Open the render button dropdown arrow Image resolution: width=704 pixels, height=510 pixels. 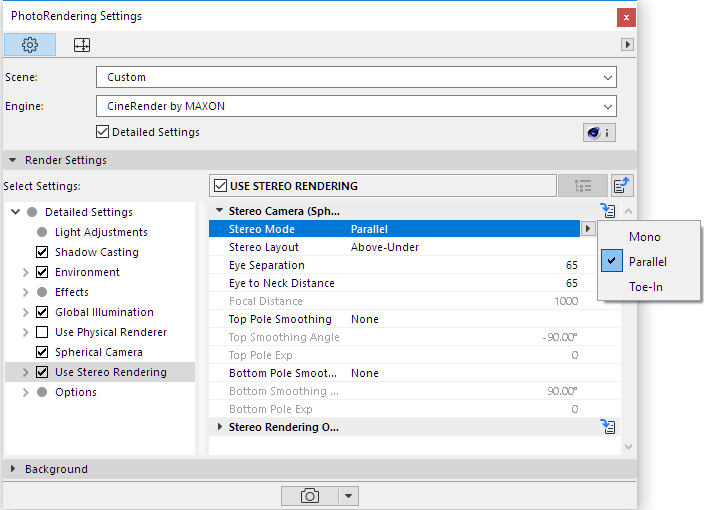pos(348,496)
